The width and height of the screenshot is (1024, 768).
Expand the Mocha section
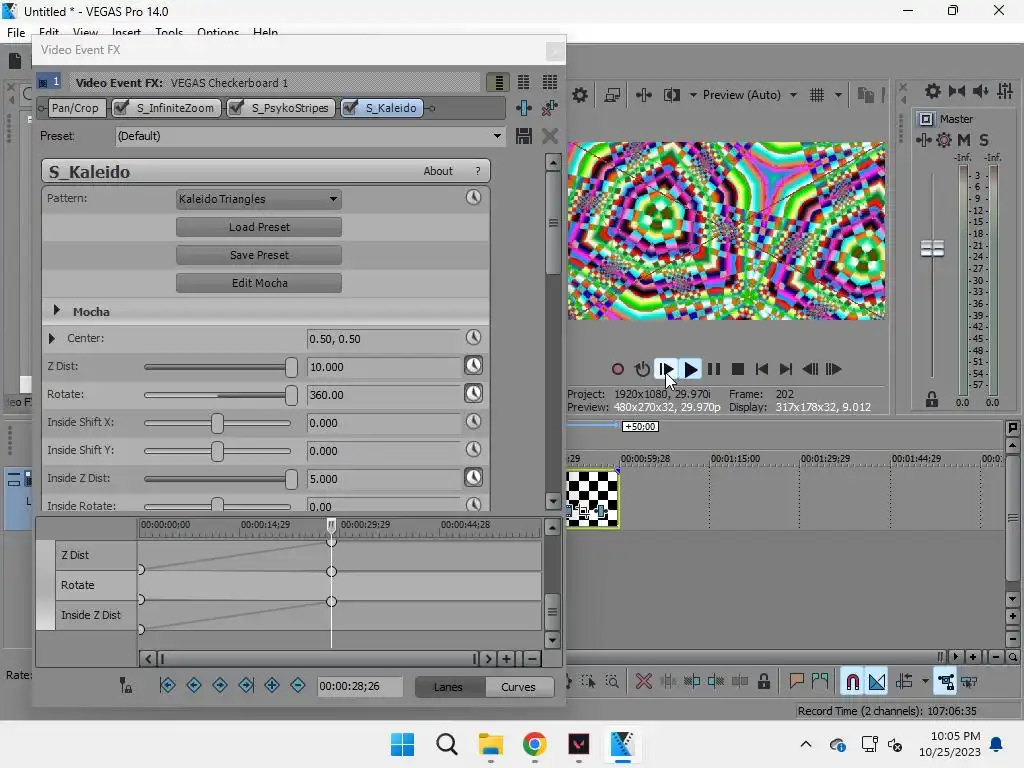pos(56,311)
